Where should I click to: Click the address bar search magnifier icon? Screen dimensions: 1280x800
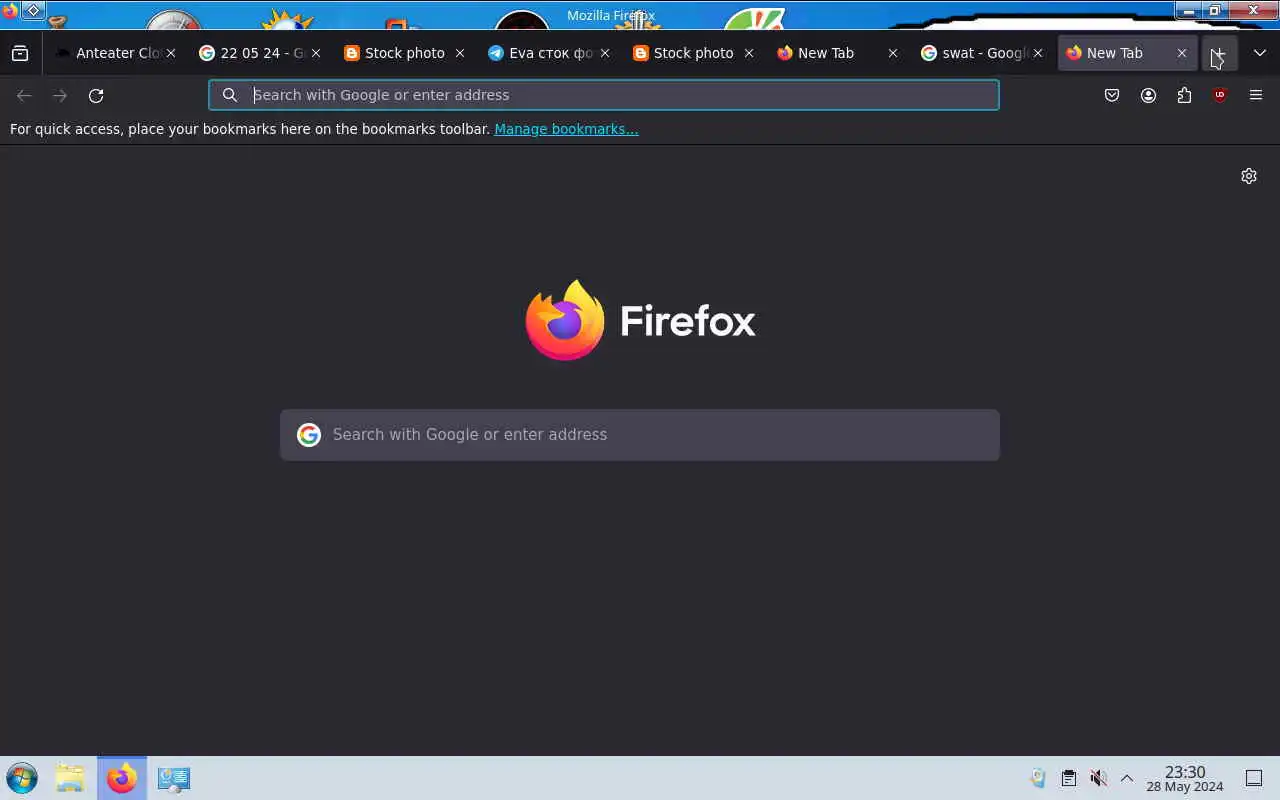pyautogui.click(x=230, y=95)
